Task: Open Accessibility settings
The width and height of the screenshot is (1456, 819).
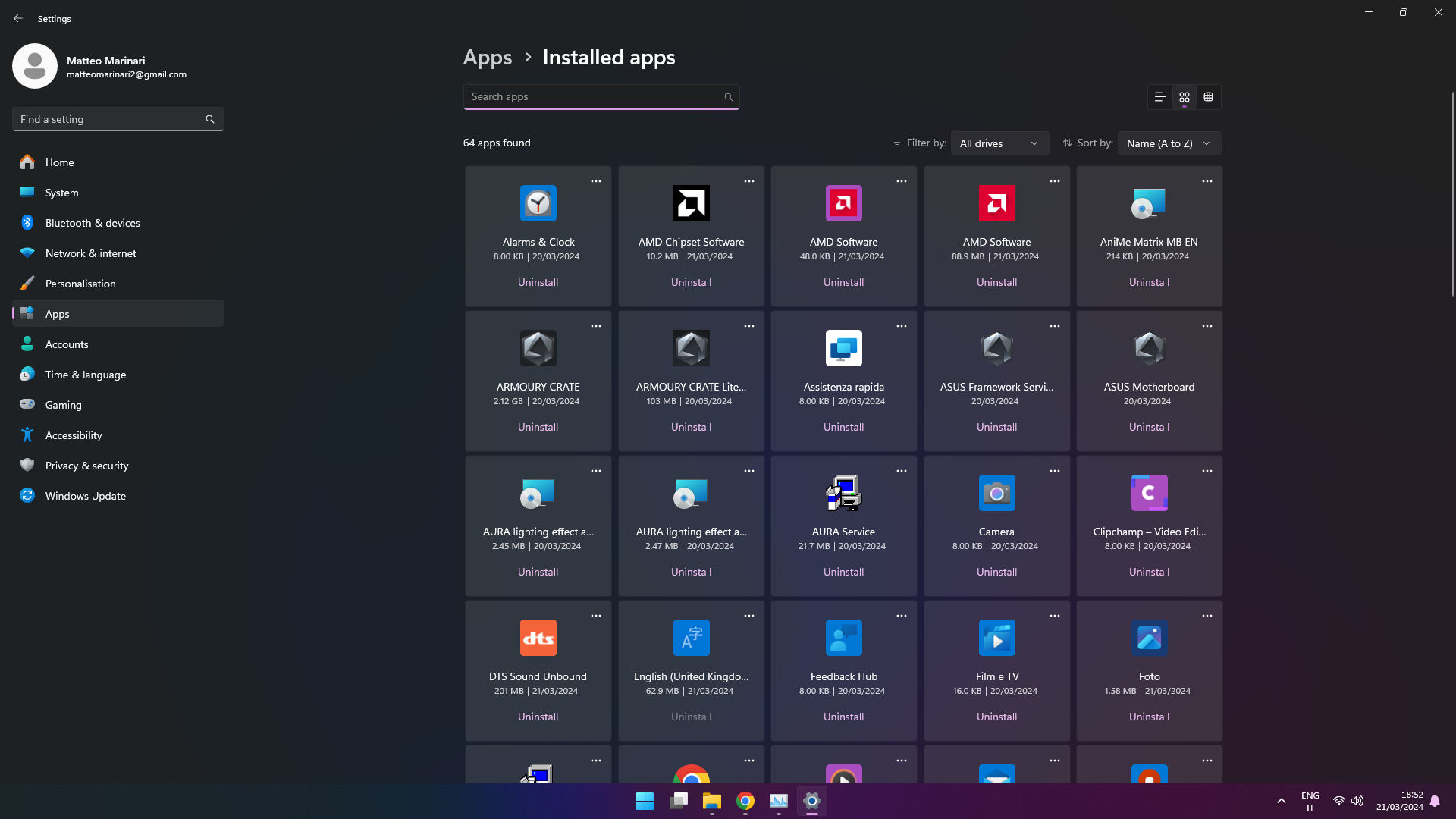Action: point(118,435)
